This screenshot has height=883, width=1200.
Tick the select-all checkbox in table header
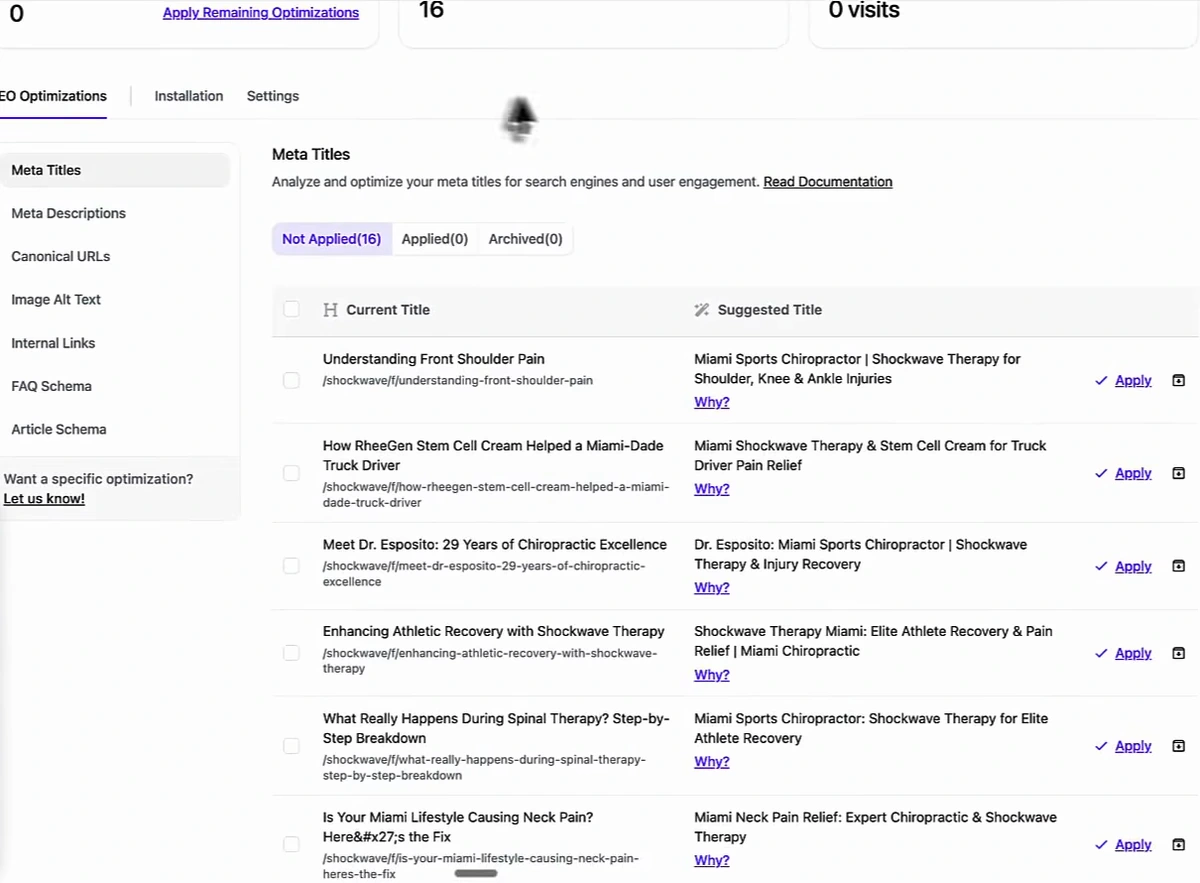tap(291, 309)
